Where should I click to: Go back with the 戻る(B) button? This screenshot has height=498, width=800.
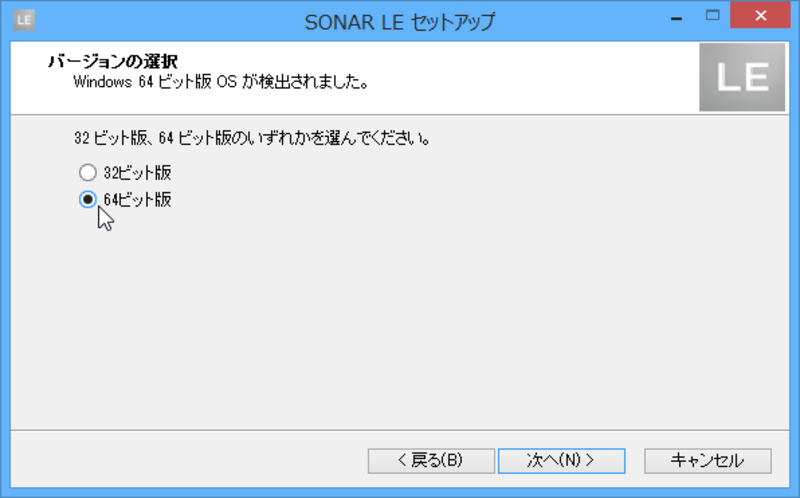(x=431, y=461)
